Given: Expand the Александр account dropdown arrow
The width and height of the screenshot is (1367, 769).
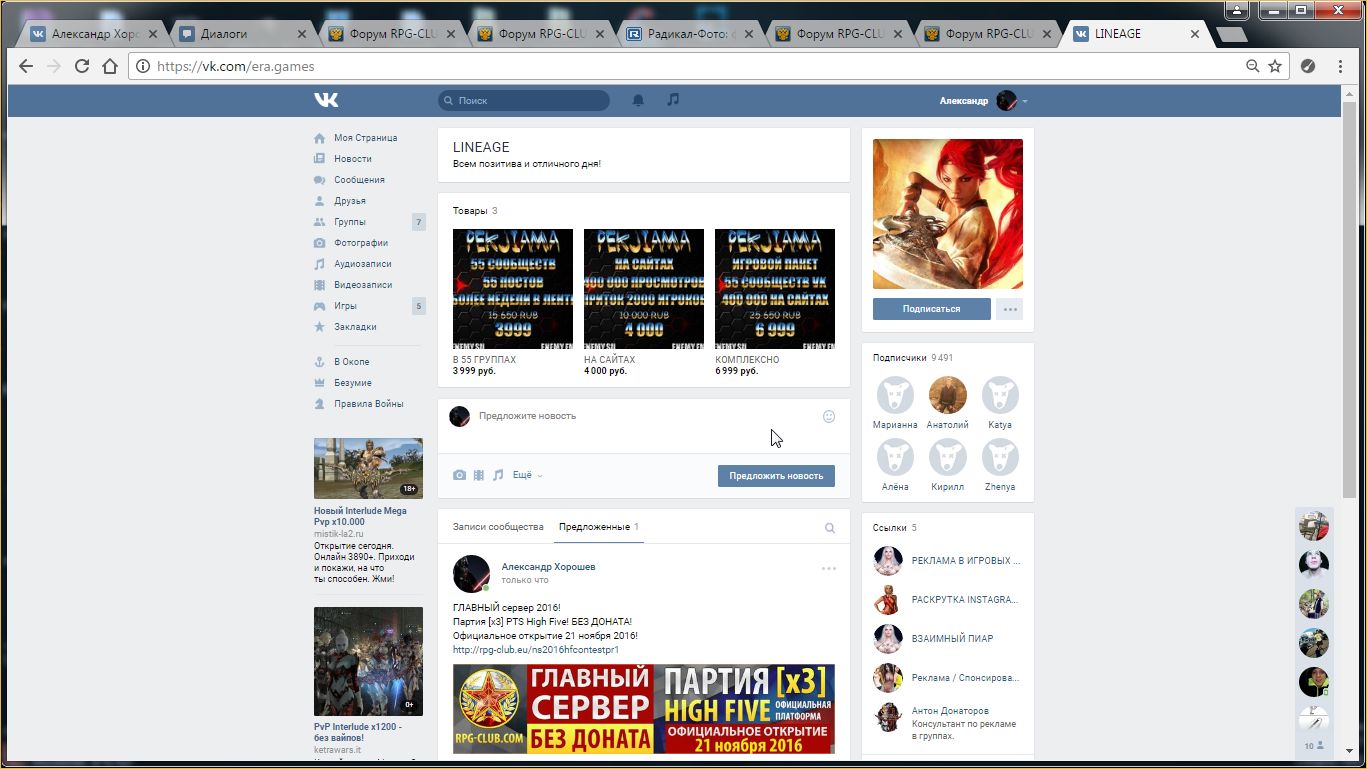Looking at the screenshot, I should click(1025, 101).
